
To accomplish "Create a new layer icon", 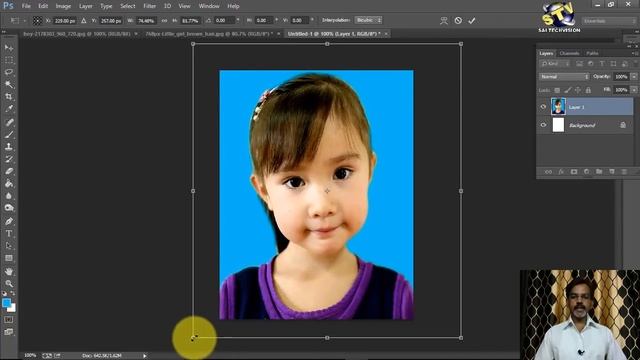I will (x=612, y=172).
